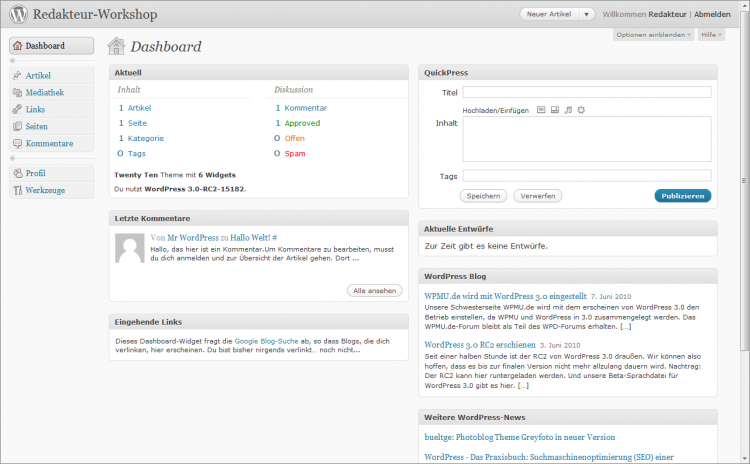This screenshot has height=464, width=750.
Task: Click the Speichern draft button
Action: point(483,196)
